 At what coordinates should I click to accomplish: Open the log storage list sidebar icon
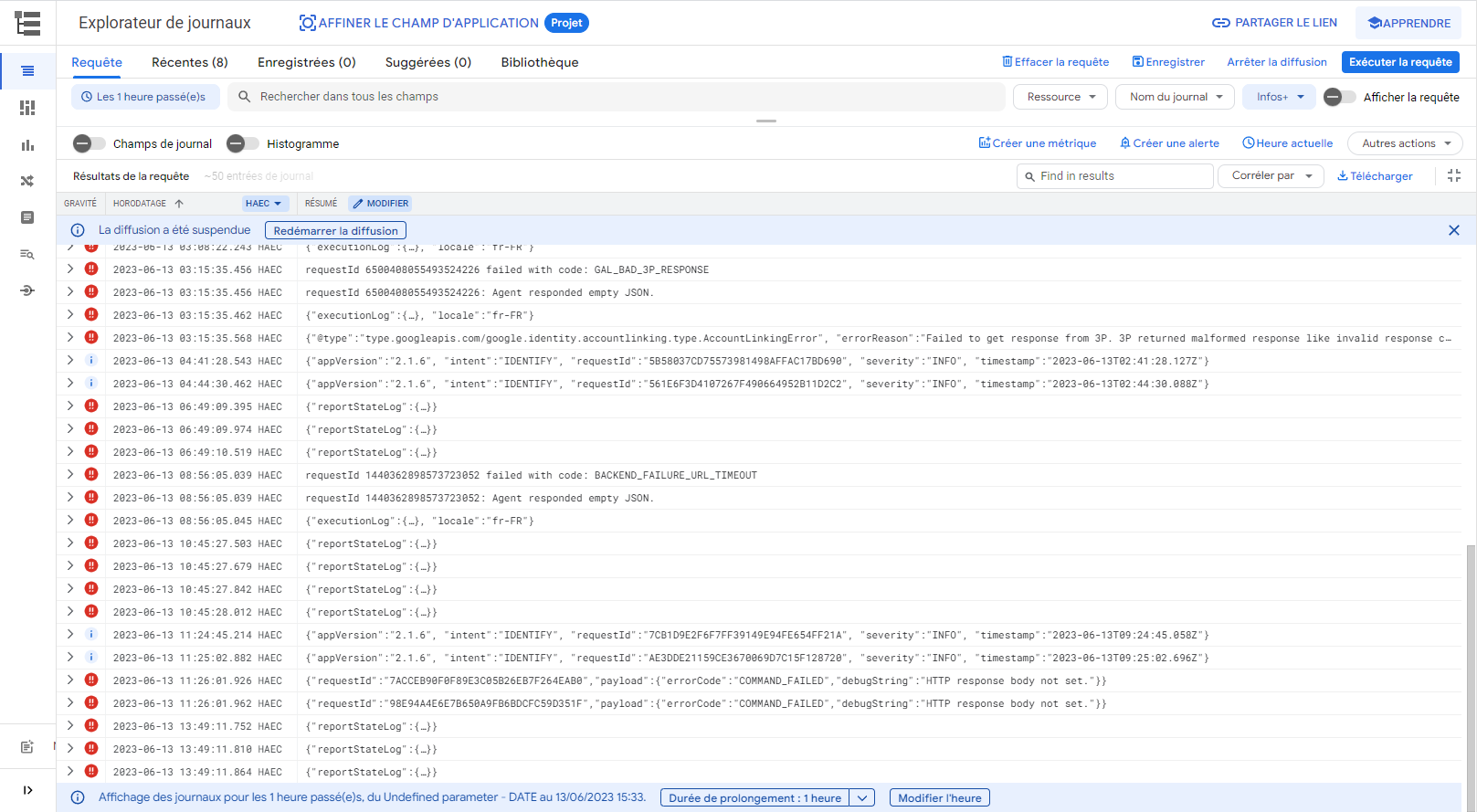[27, 217]
